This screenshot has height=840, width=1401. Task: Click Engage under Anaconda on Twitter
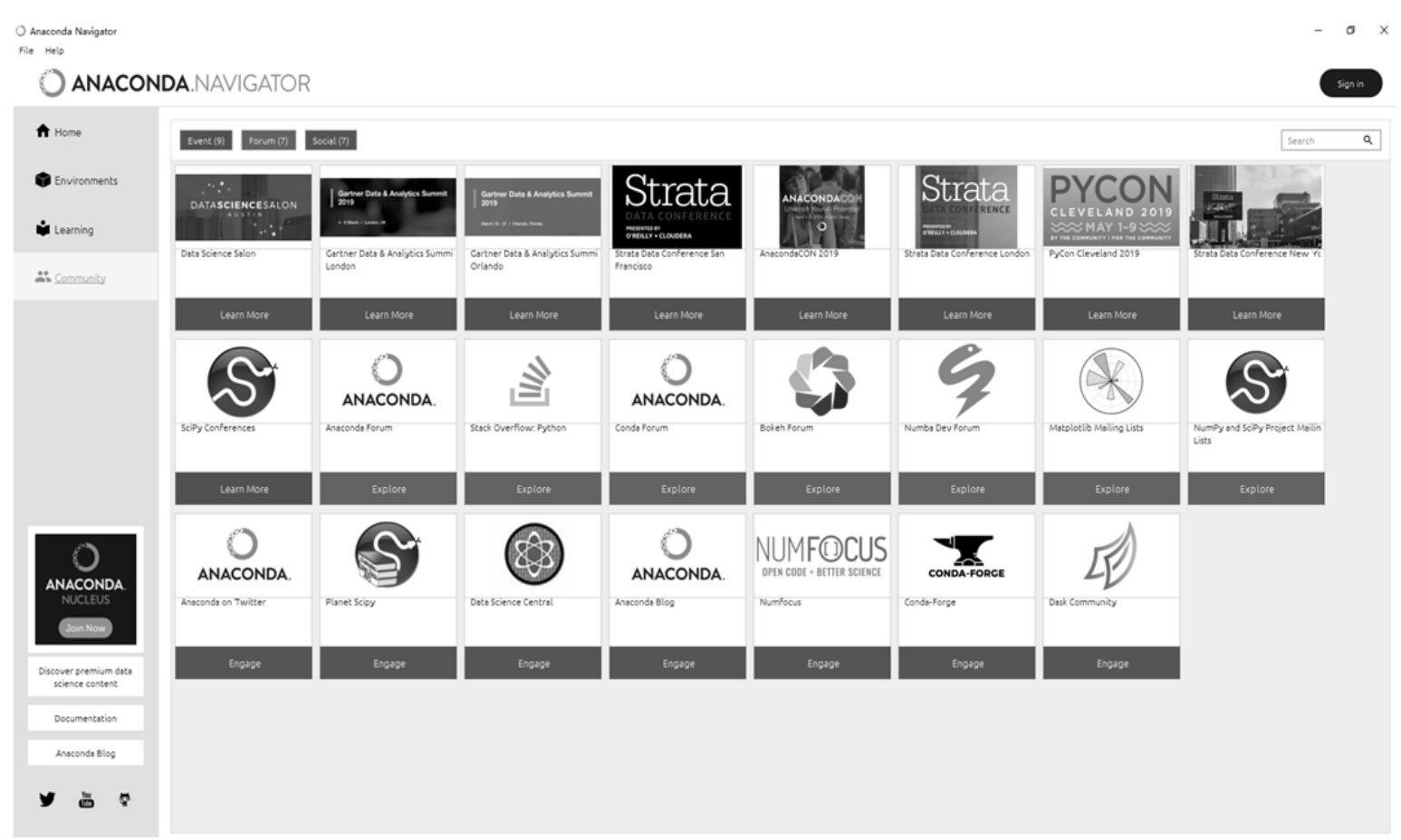[244, 663]
